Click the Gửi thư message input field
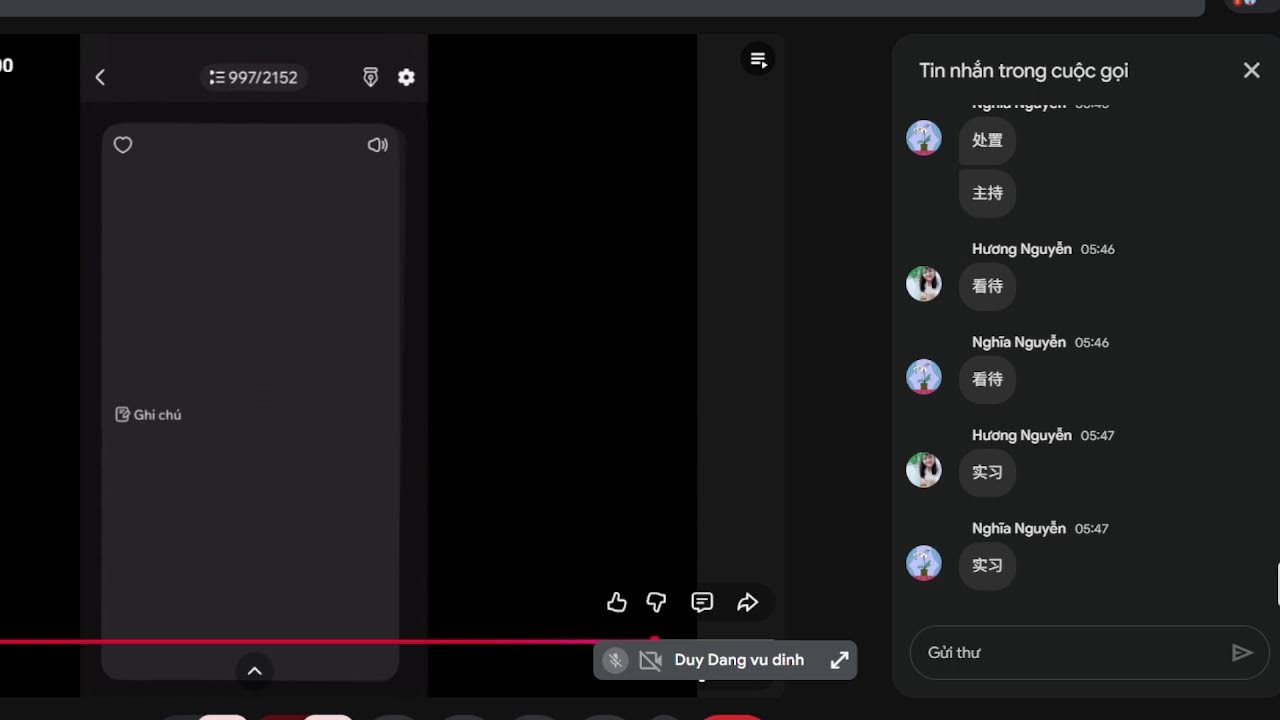This screenshot has height=720, width=1280. tap(1070, 652)
